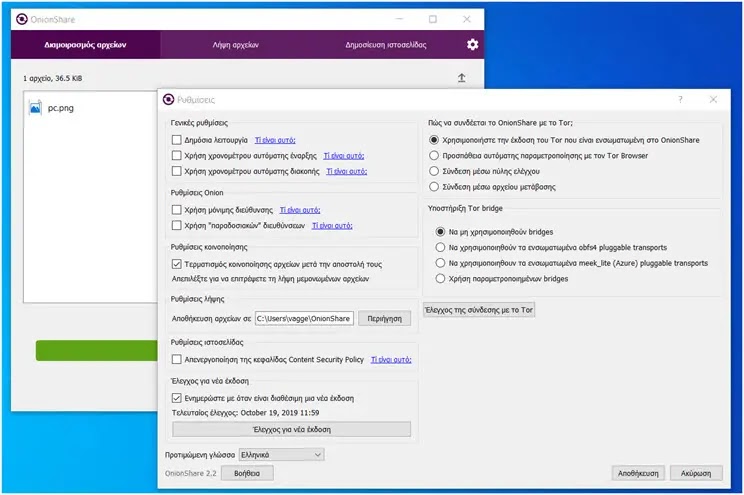Image resolution: width=744 pixels, height=495 pixels.
Task: Click Έλεγχος για νέα έκδοση button
Action: click(291, 430)
